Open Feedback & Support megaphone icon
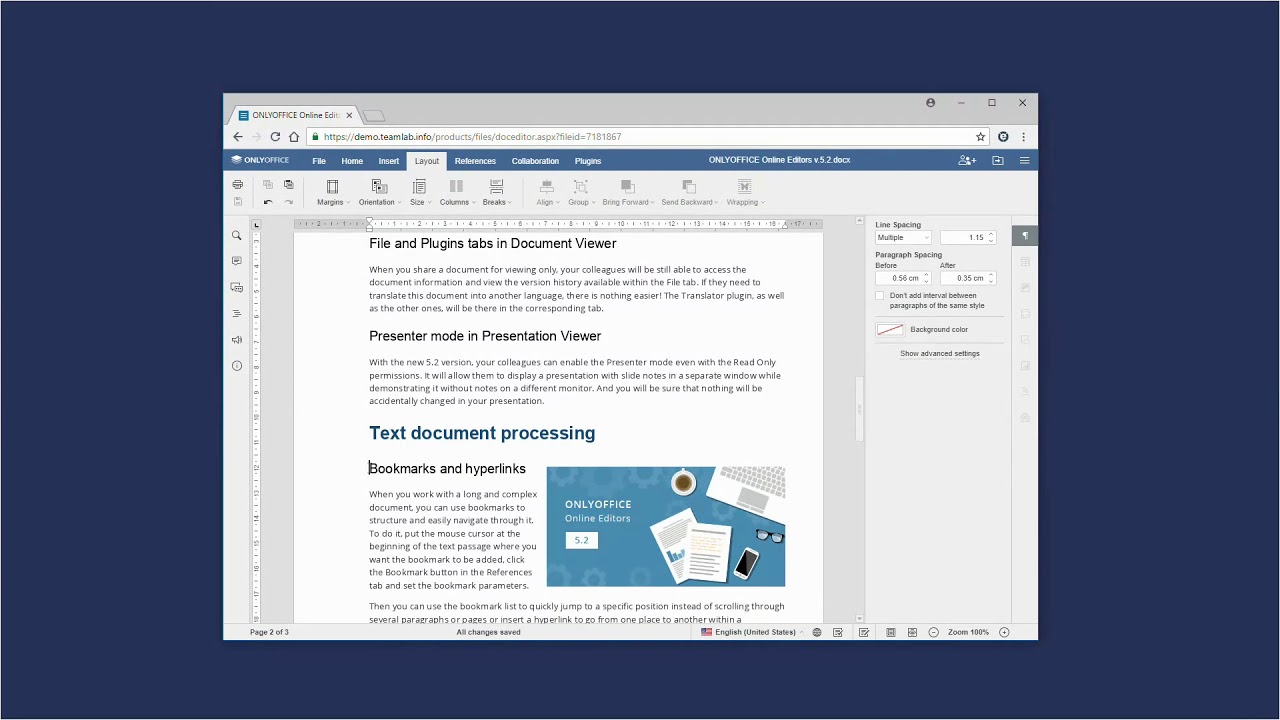This screenshot has height=720, width=1280. pyautogui.click(x=237, y=340)
